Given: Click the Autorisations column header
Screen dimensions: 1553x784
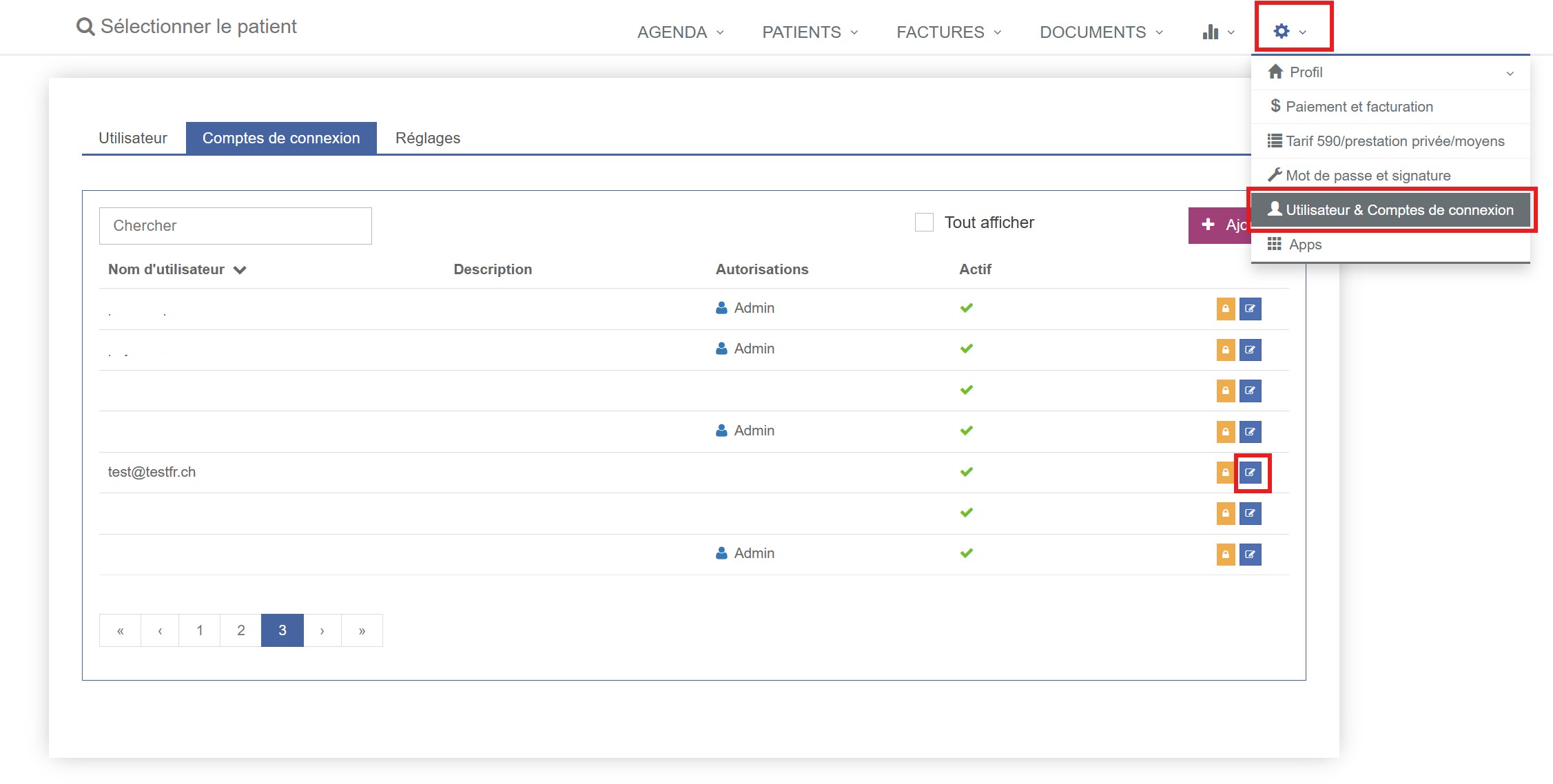Looking at the screenshot, I should [x=762, y=269].
